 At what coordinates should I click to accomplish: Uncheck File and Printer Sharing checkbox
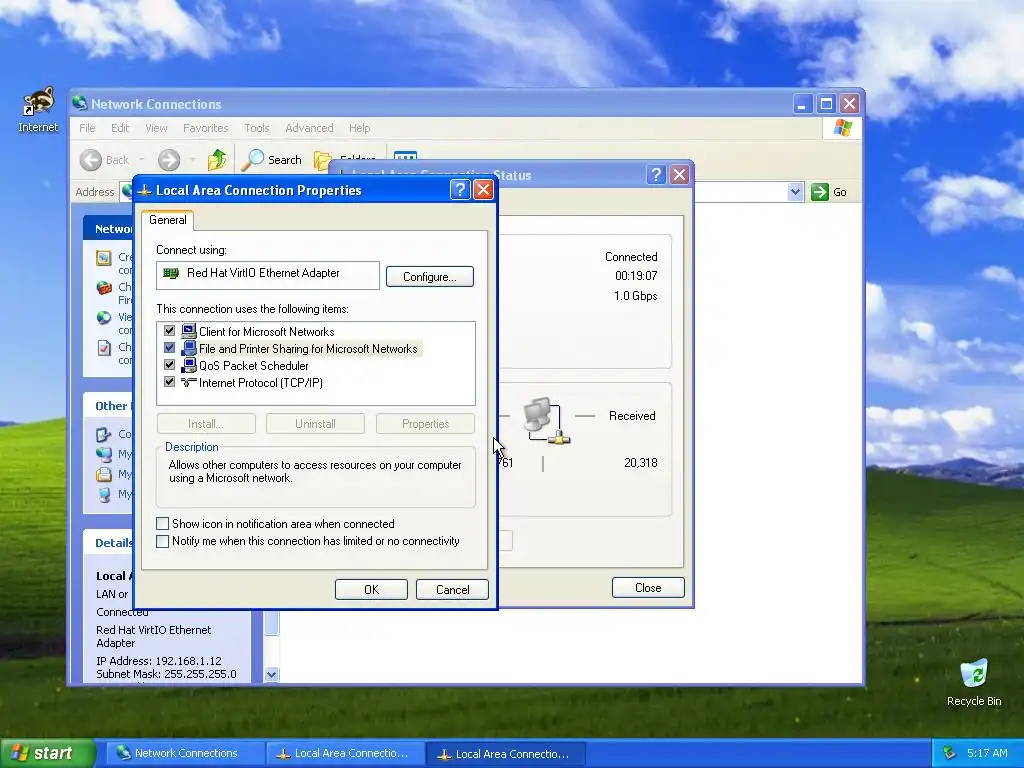click(169, 348)
